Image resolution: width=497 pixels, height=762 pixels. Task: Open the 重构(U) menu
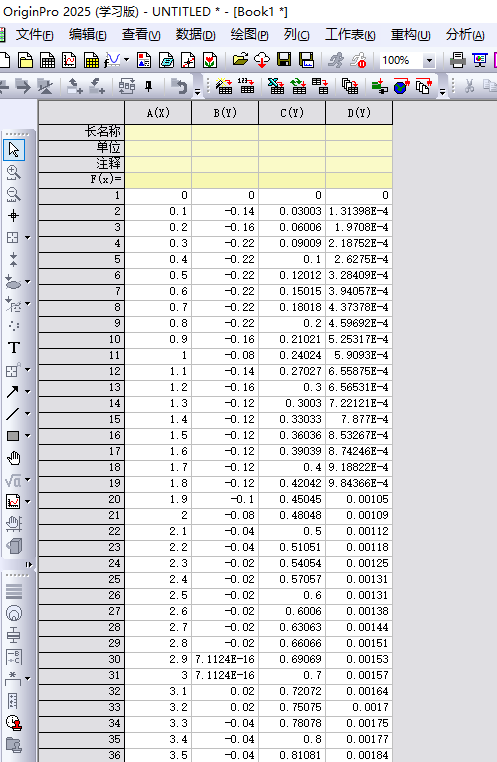pyautogui.click(x=411, y=35)
